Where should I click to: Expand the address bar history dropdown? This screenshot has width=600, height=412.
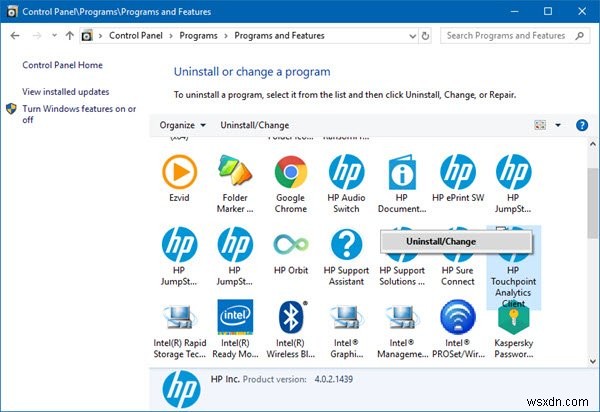(x=412, y=36)
